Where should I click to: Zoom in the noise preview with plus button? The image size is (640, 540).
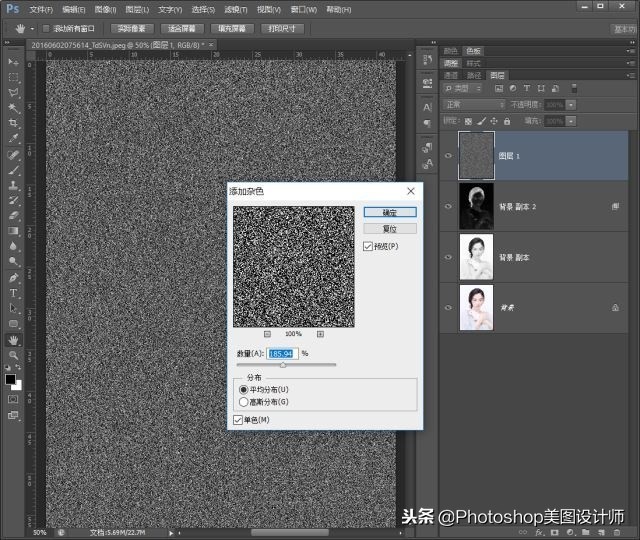point(320,334)
